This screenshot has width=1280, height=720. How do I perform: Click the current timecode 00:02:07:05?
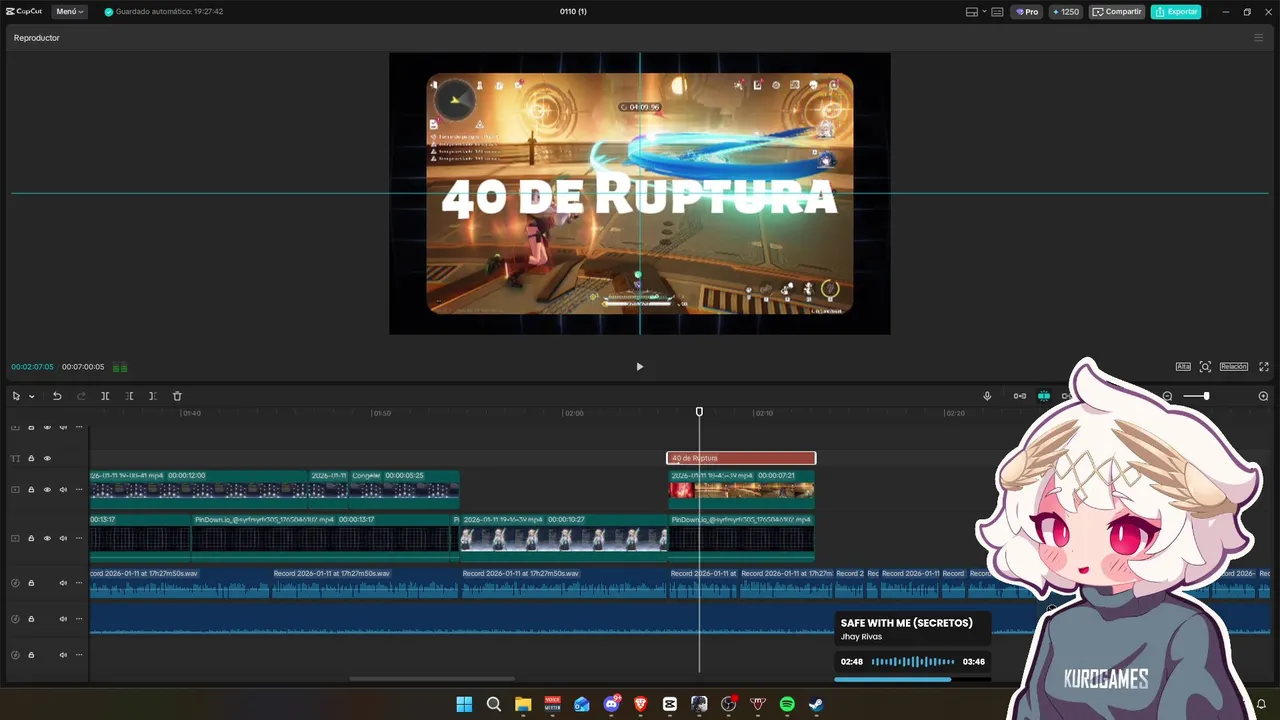pos(32,367)
